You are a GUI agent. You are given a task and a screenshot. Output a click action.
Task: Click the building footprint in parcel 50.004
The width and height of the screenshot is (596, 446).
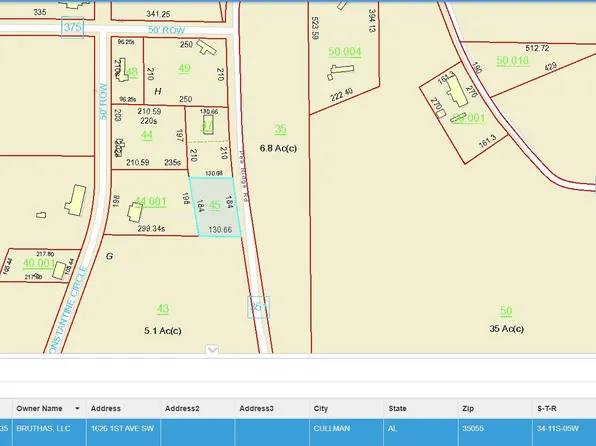pos(341,71)
